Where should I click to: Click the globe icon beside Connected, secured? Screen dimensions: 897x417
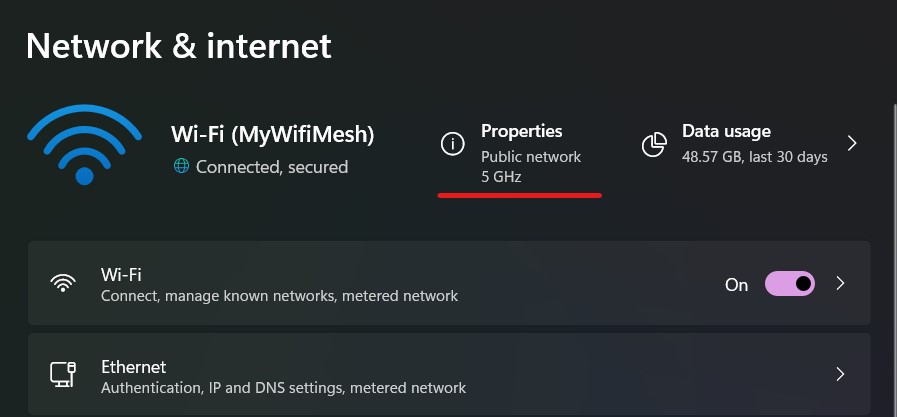181,166
